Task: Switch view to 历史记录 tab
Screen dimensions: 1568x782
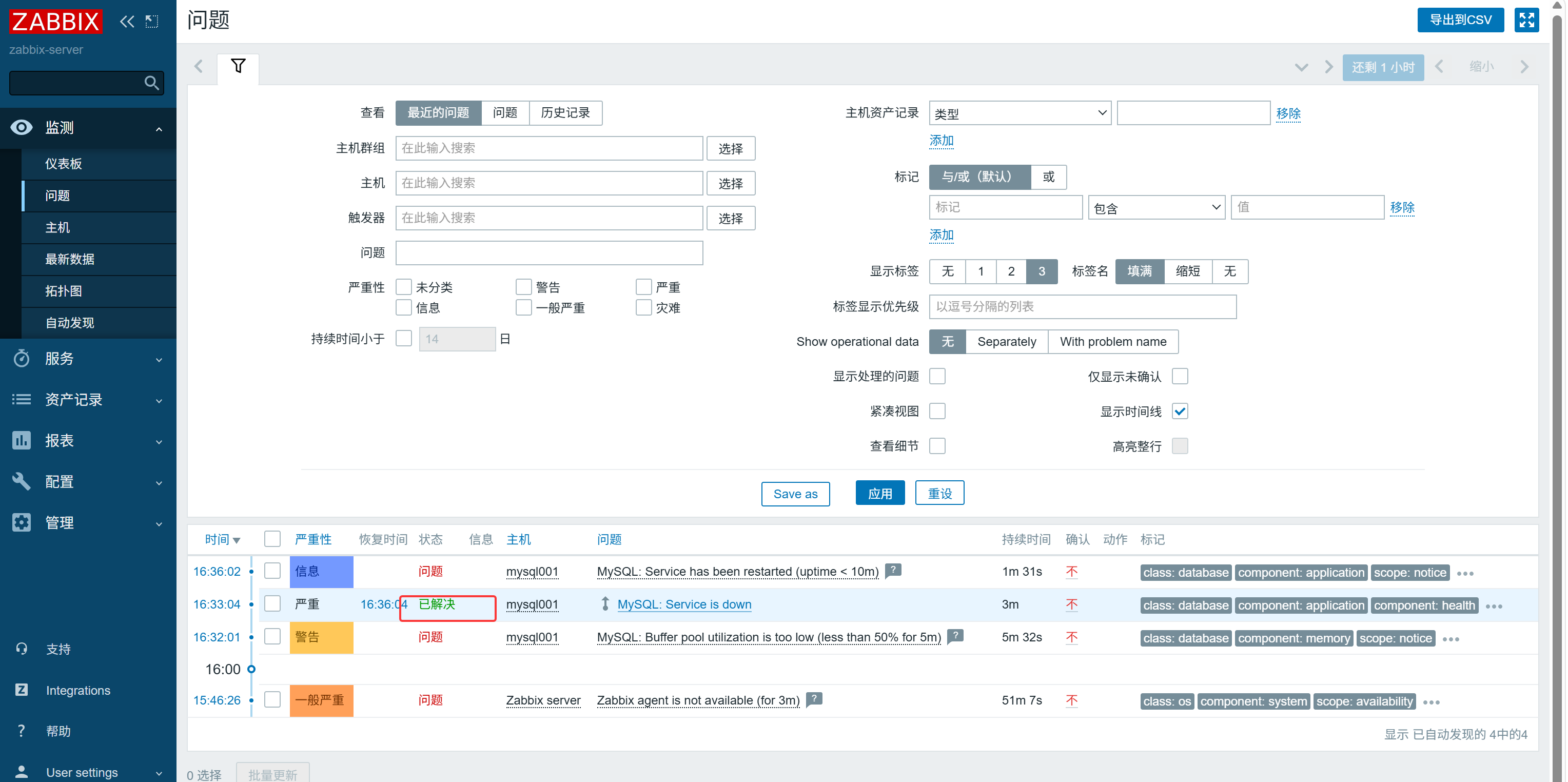Action: pos(565,113)
